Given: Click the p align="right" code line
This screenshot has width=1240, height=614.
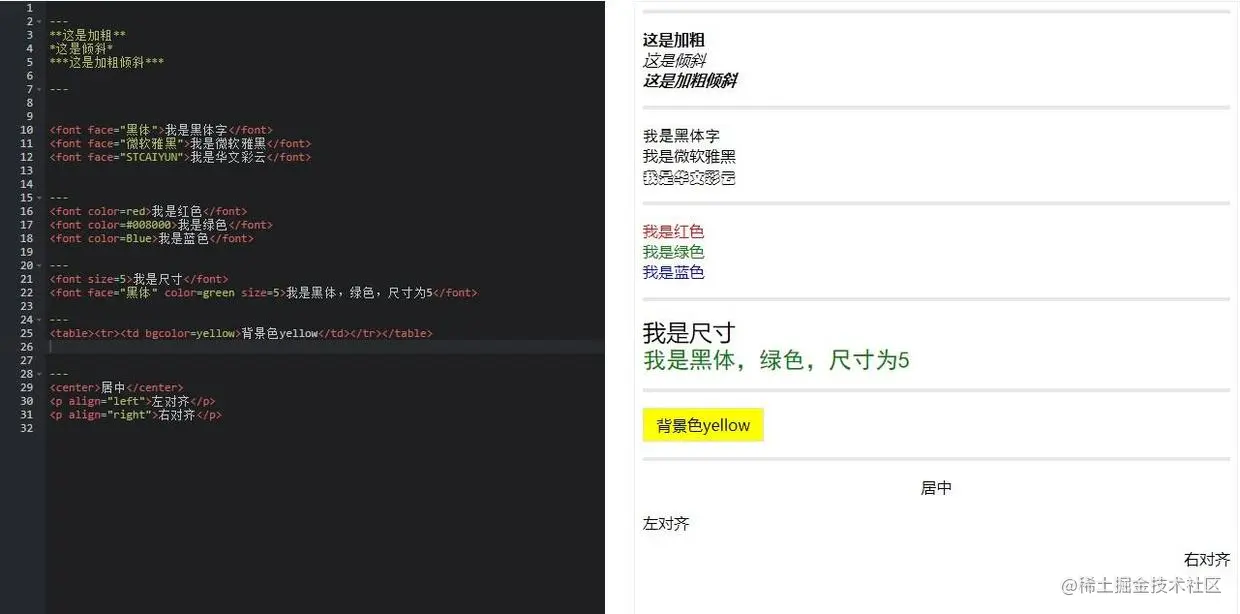Looking at the screenshot, I should [135, 415].
